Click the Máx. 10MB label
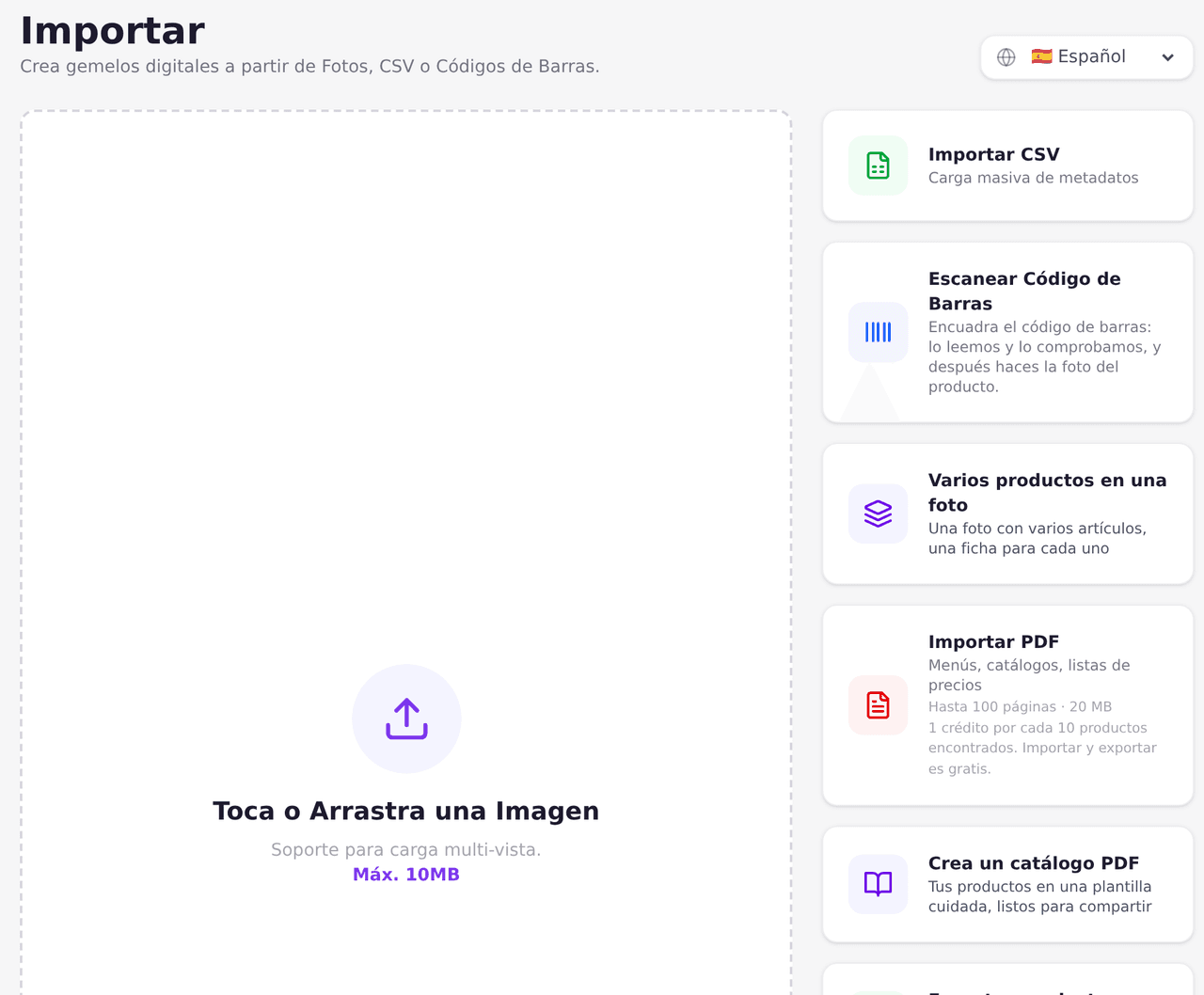Viewport: 1204px width, 995px height. point(406,875)
